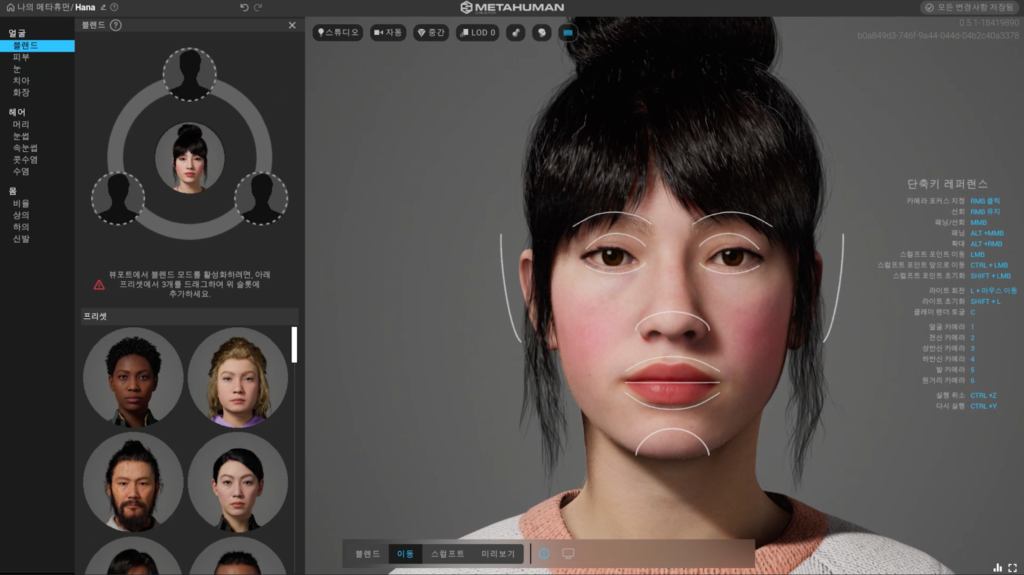Toggle the clay render icon in toolbar
Image resolution: width=1024 pixels, height=575 pixels.
(516, 32)
